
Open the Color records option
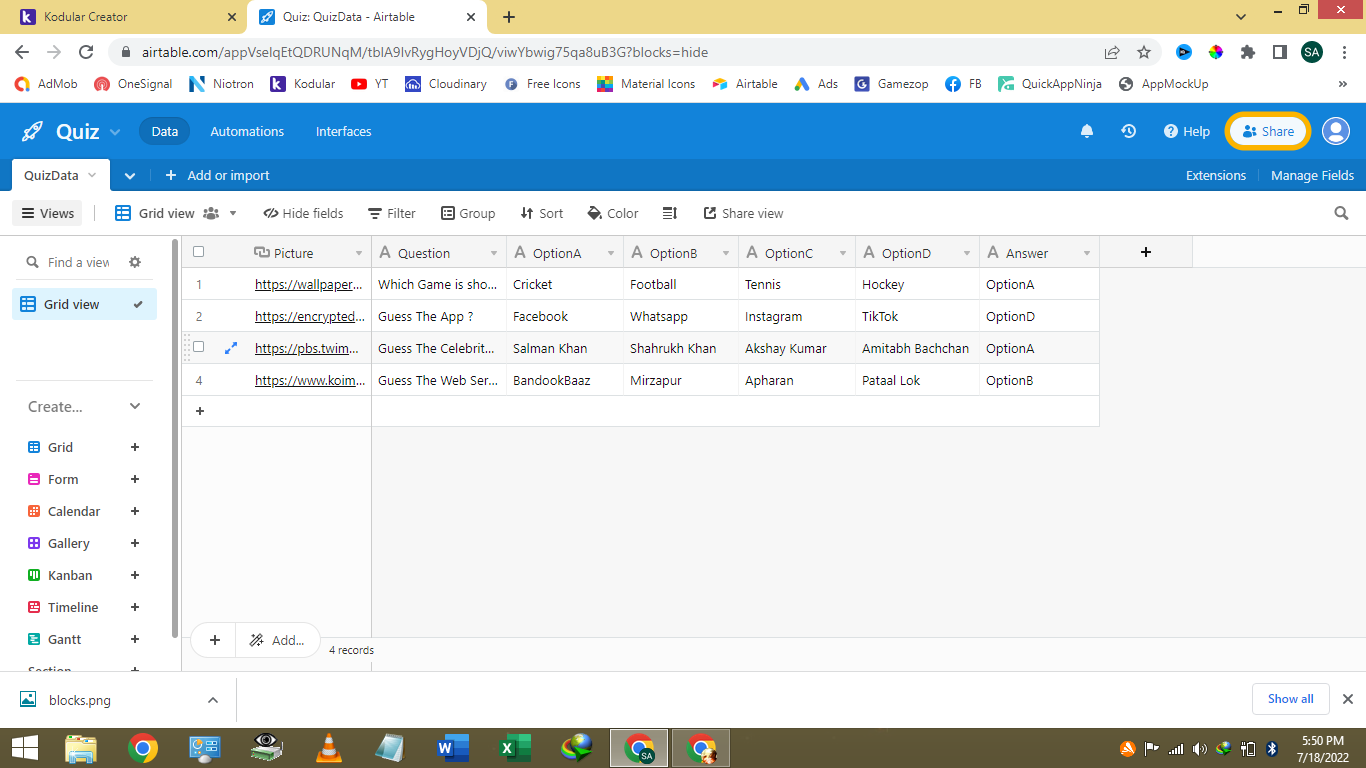612,213
